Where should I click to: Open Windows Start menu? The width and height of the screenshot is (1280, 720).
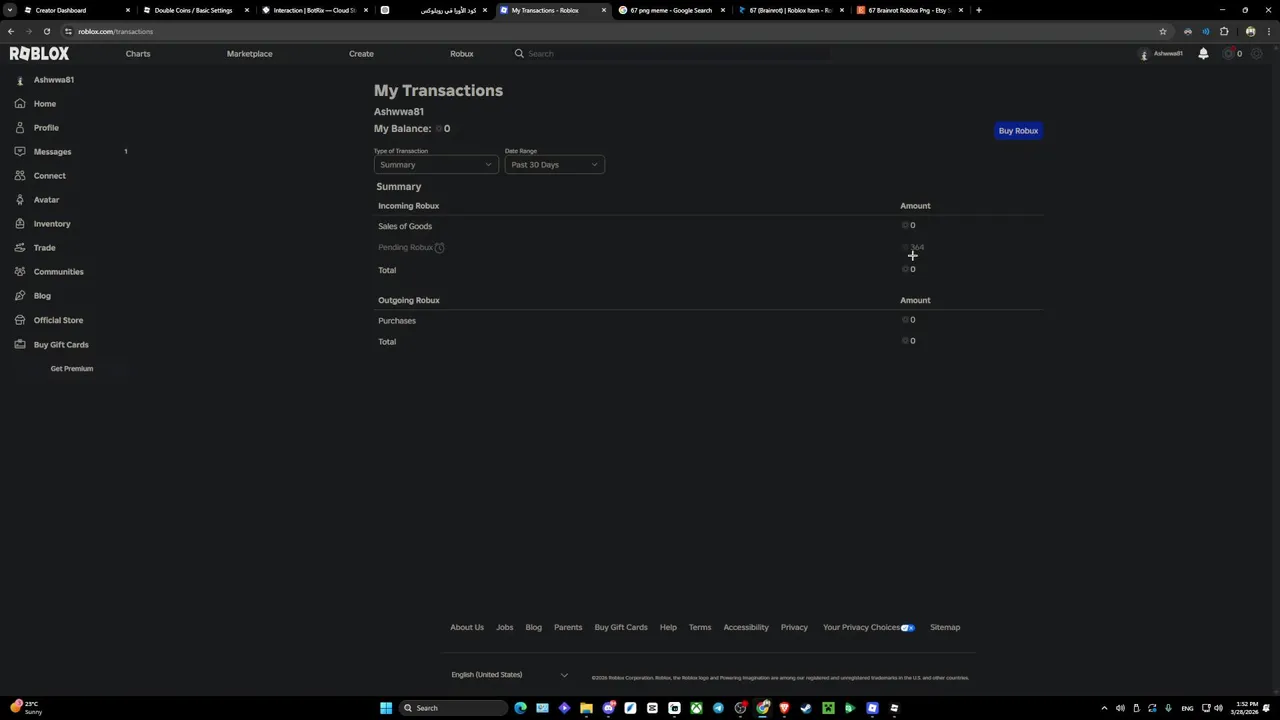(x=386, y=708)
